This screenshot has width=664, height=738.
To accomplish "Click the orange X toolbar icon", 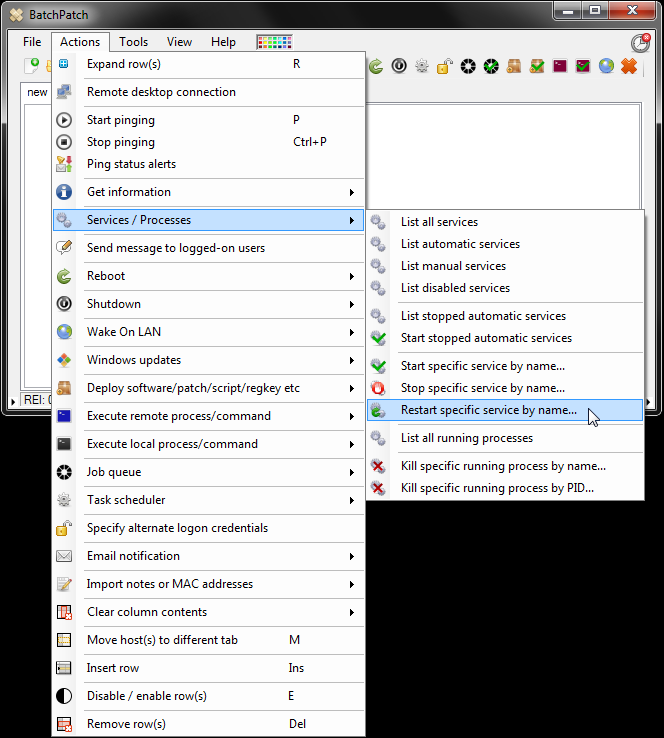I will click(x=629, y=66).
